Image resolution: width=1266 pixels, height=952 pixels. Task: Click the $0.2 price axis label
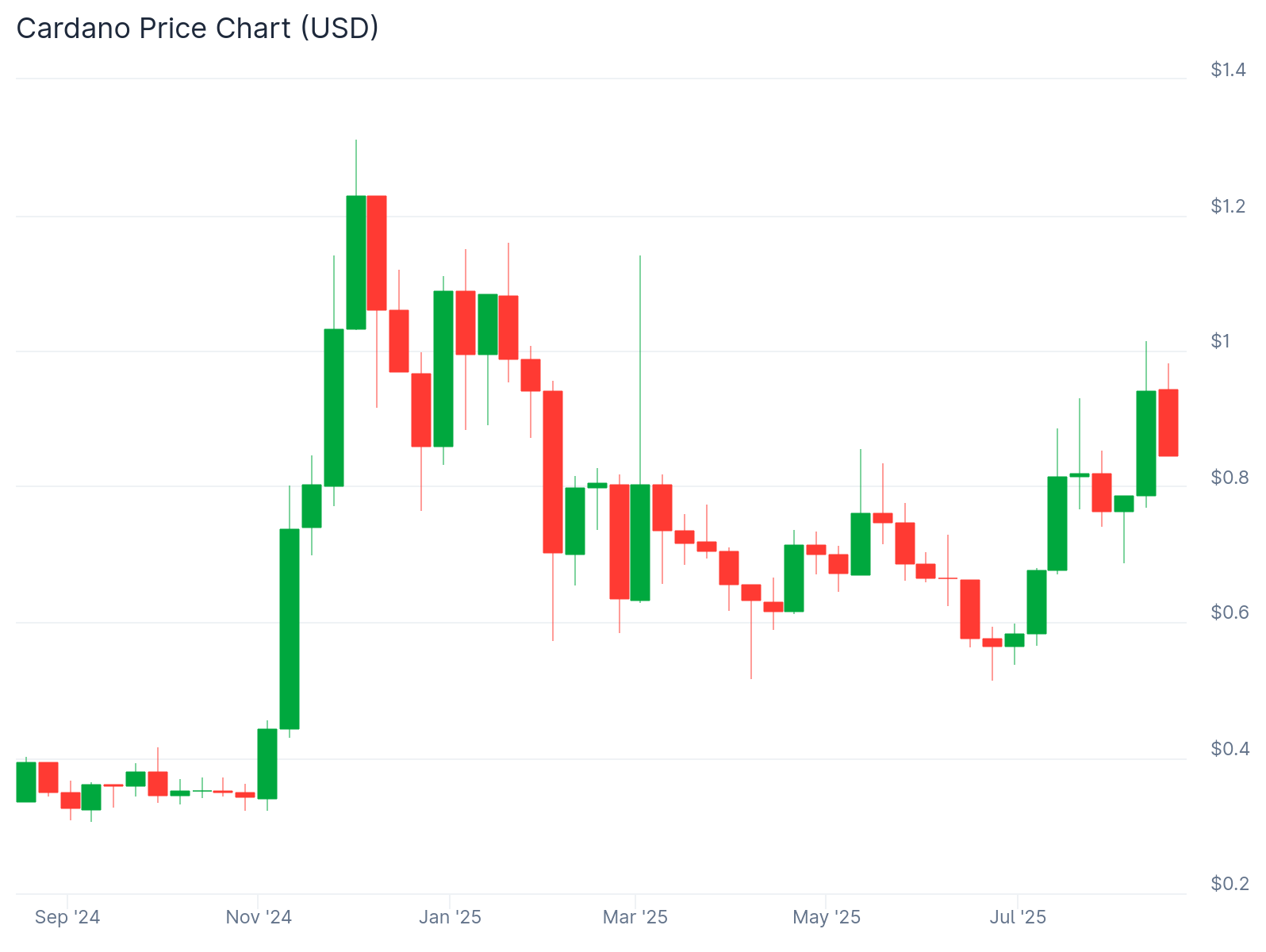[1228, 884]
